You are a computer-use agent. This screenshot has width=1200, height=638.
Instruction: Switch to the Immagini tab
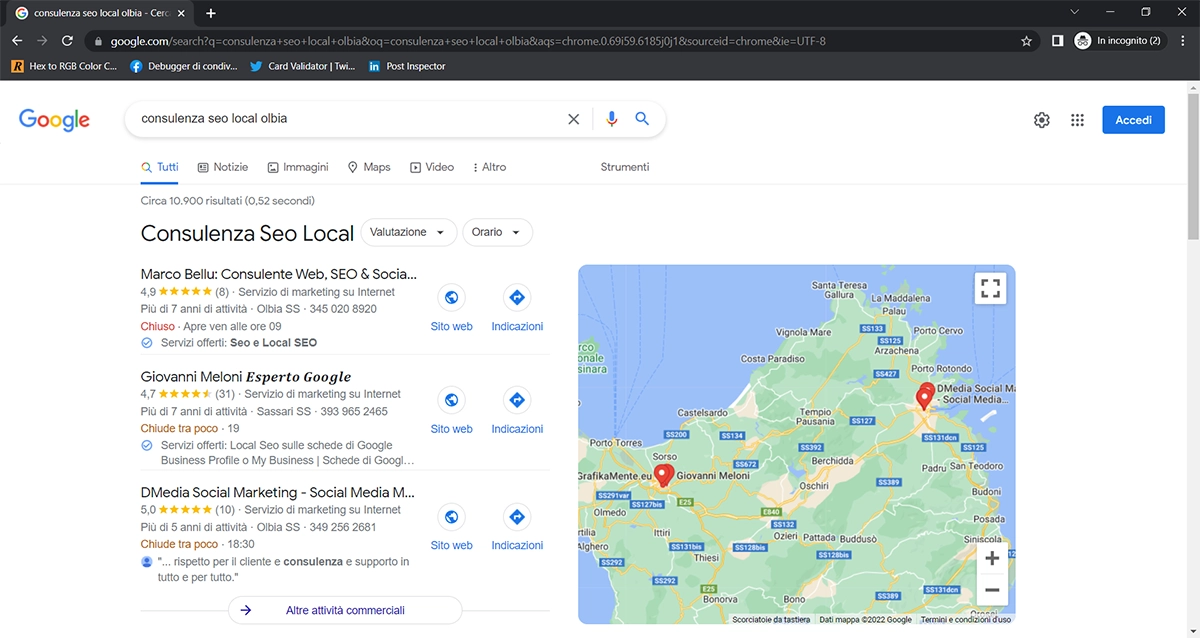298,167
